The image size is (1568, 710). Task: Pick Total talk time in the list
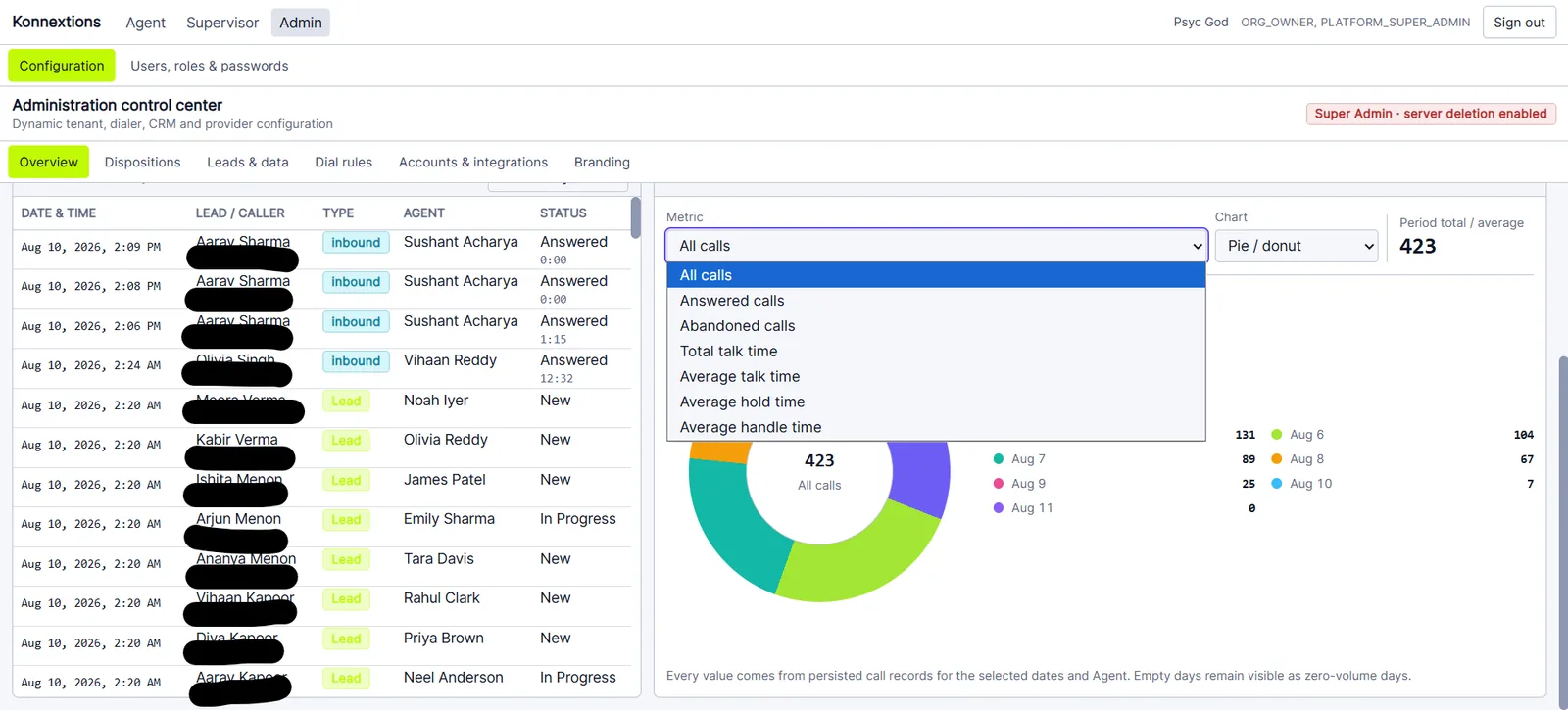point(936,352)
